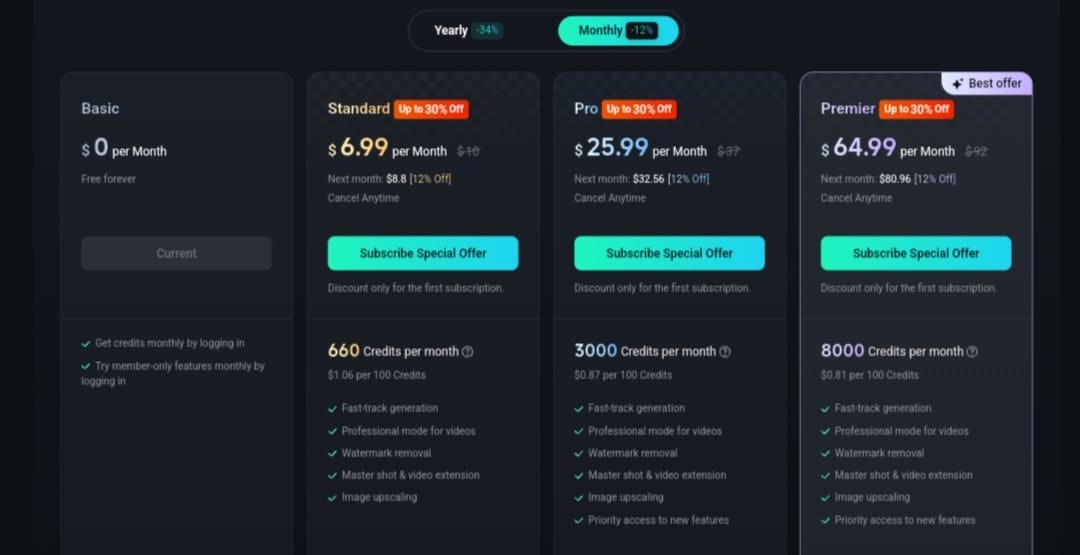Click the checkmark beside Basic's Get credits monthly

(x=86, y=343)
